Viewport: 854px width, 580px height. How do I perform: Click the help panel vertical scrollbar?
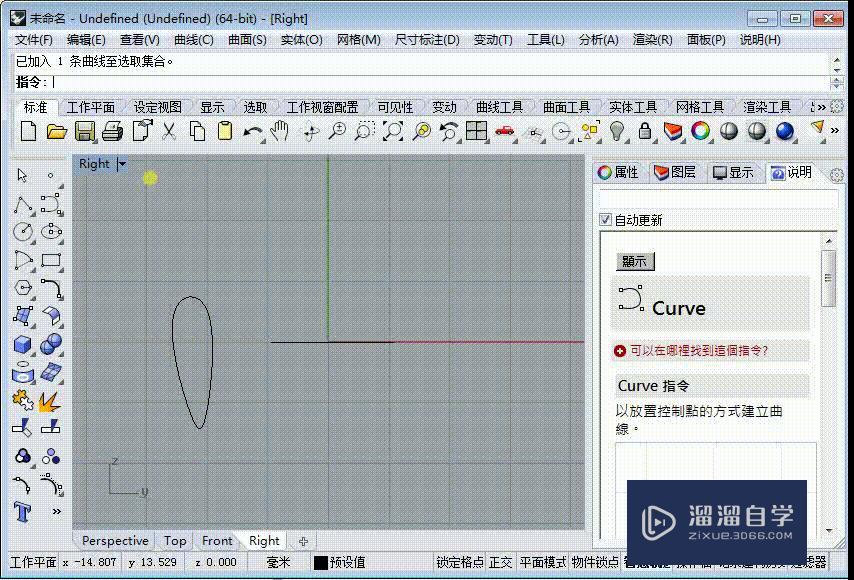click(x=828, y=279)
